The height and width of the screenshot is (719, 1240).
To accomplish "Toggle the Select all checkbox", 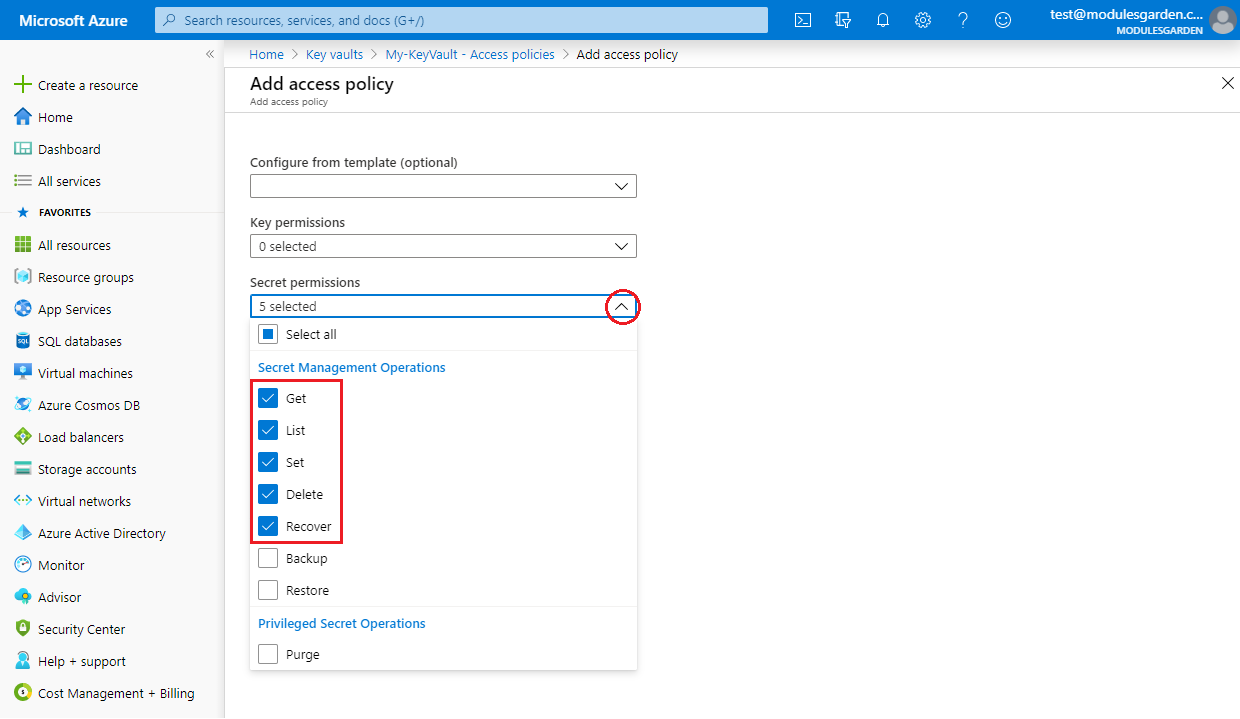I will tap(268, 334).
